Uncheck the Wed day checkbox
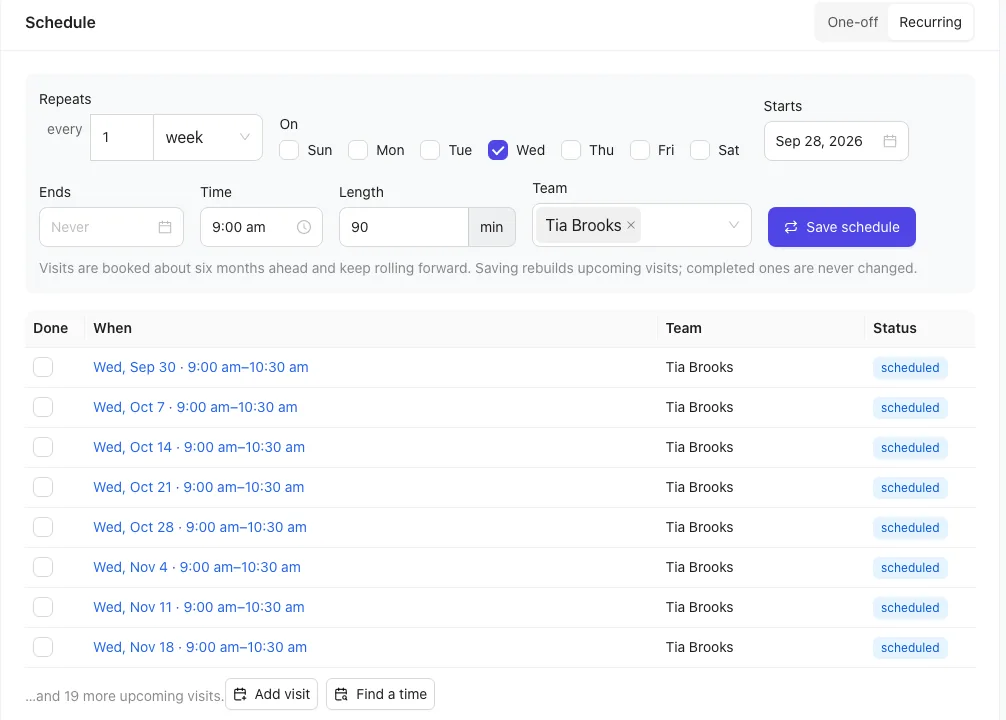Image resolution: width=1006 pixels, height=720 pixels. pyautogui.click(x=498, y=150)
